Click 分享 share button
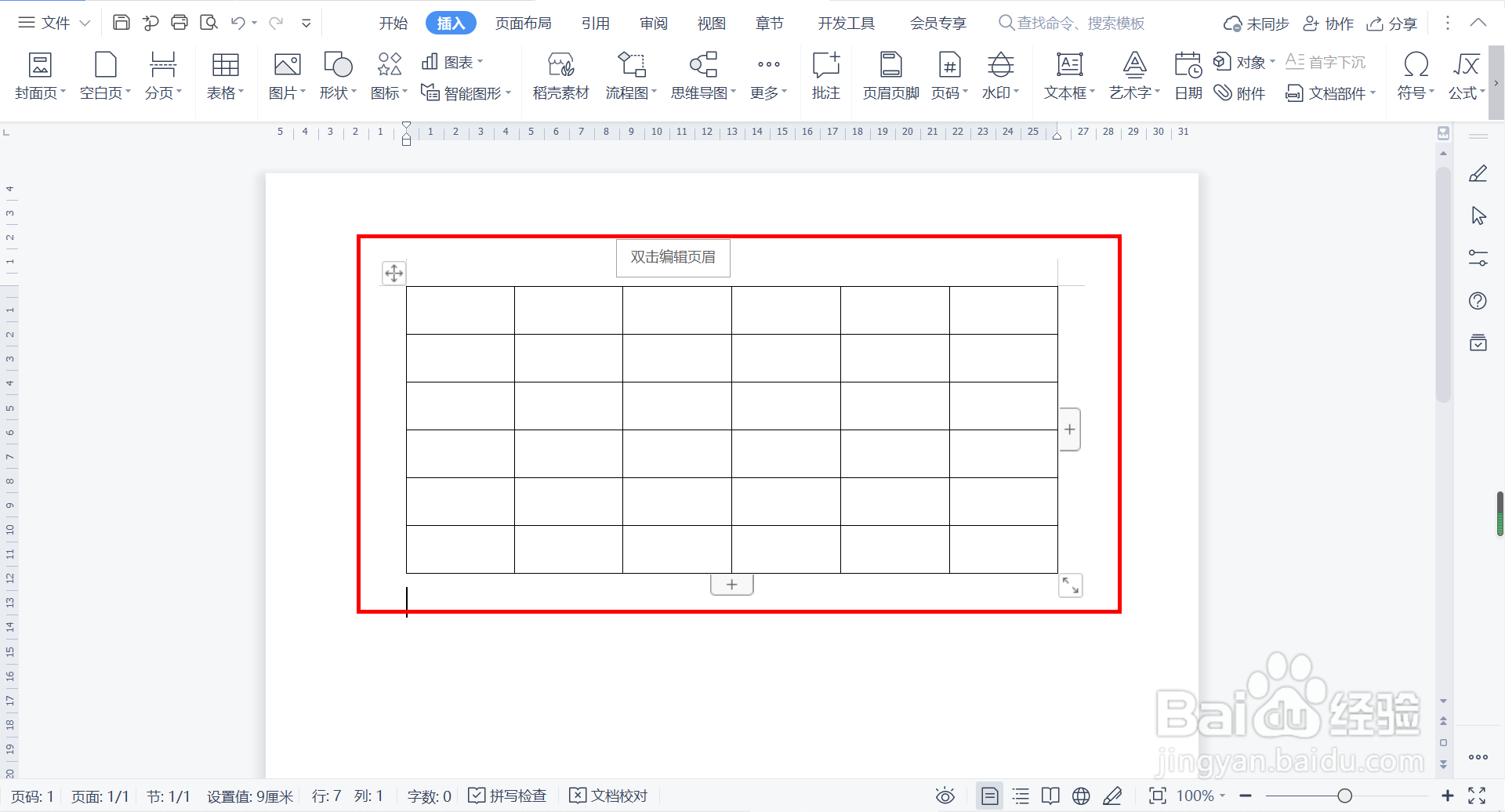1505x812 pixels. (x=1392, y=24)
